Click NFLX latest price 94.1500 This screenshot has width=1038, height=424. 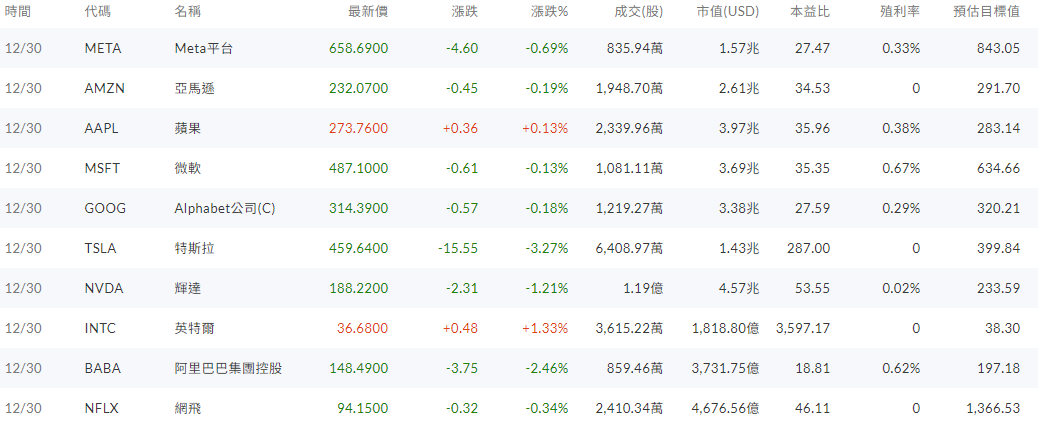coord(362,408)
